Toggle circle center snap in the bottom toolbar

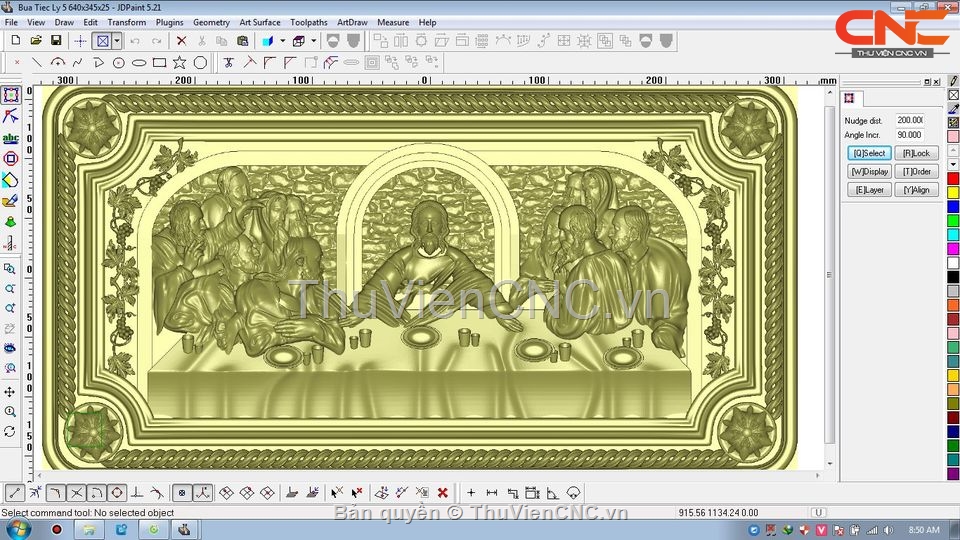tap(117, 493)
